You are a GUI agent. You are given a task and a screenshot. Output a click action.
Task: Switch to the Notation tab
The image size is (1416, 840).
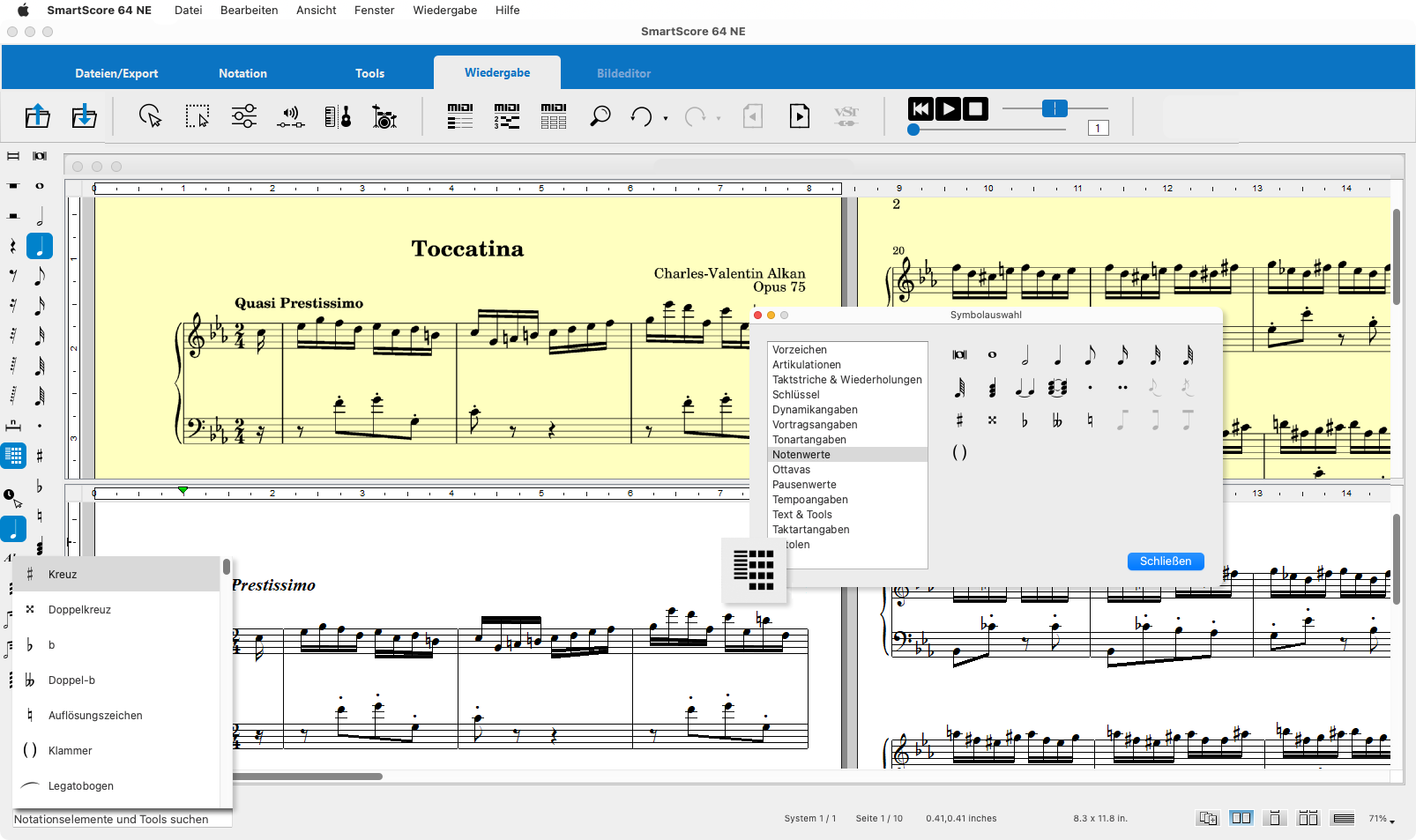[242, 73]
